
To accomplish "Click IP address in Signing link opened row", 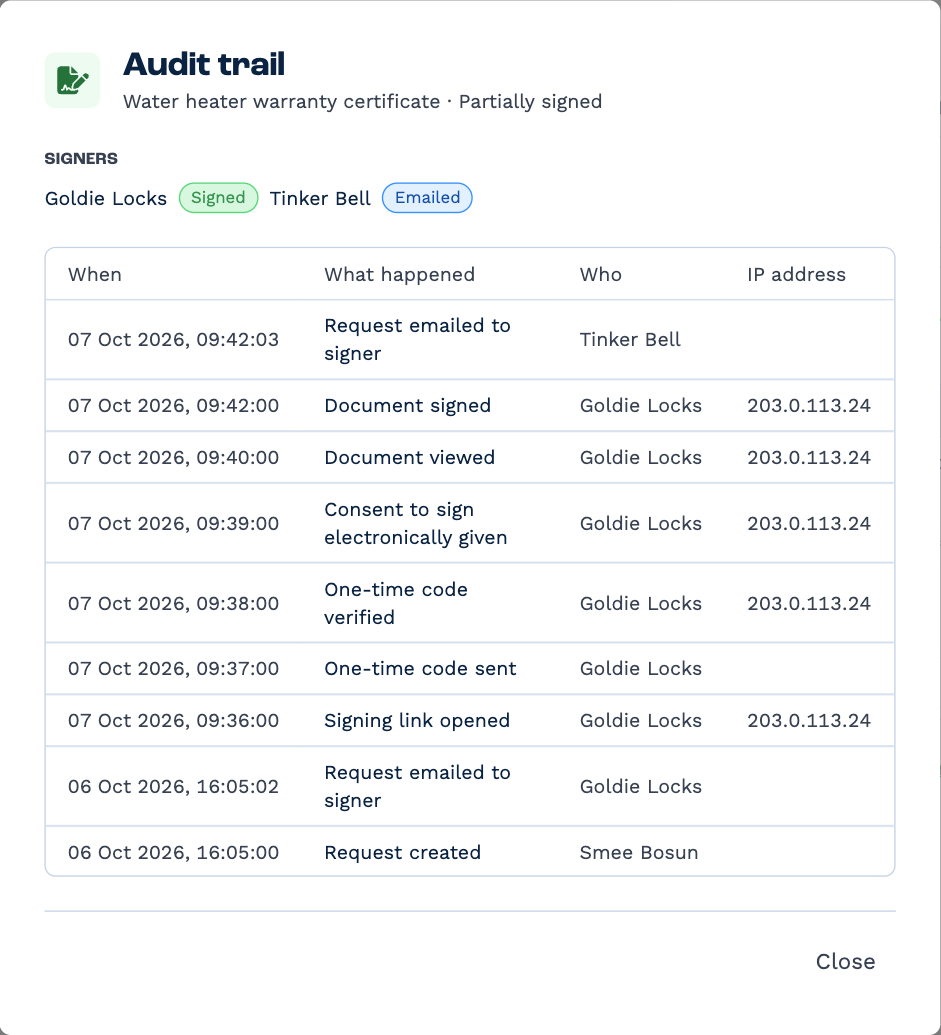I will coord(809,721).
